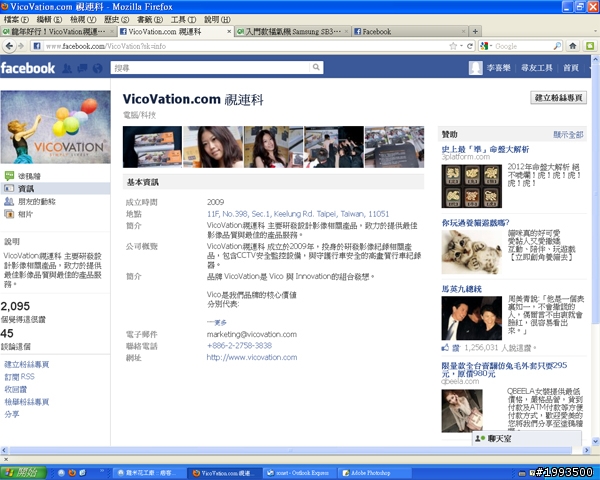Click the Firefox back arrow button
The width and height of the screenshot is (600, 480).
coord(9,46)
